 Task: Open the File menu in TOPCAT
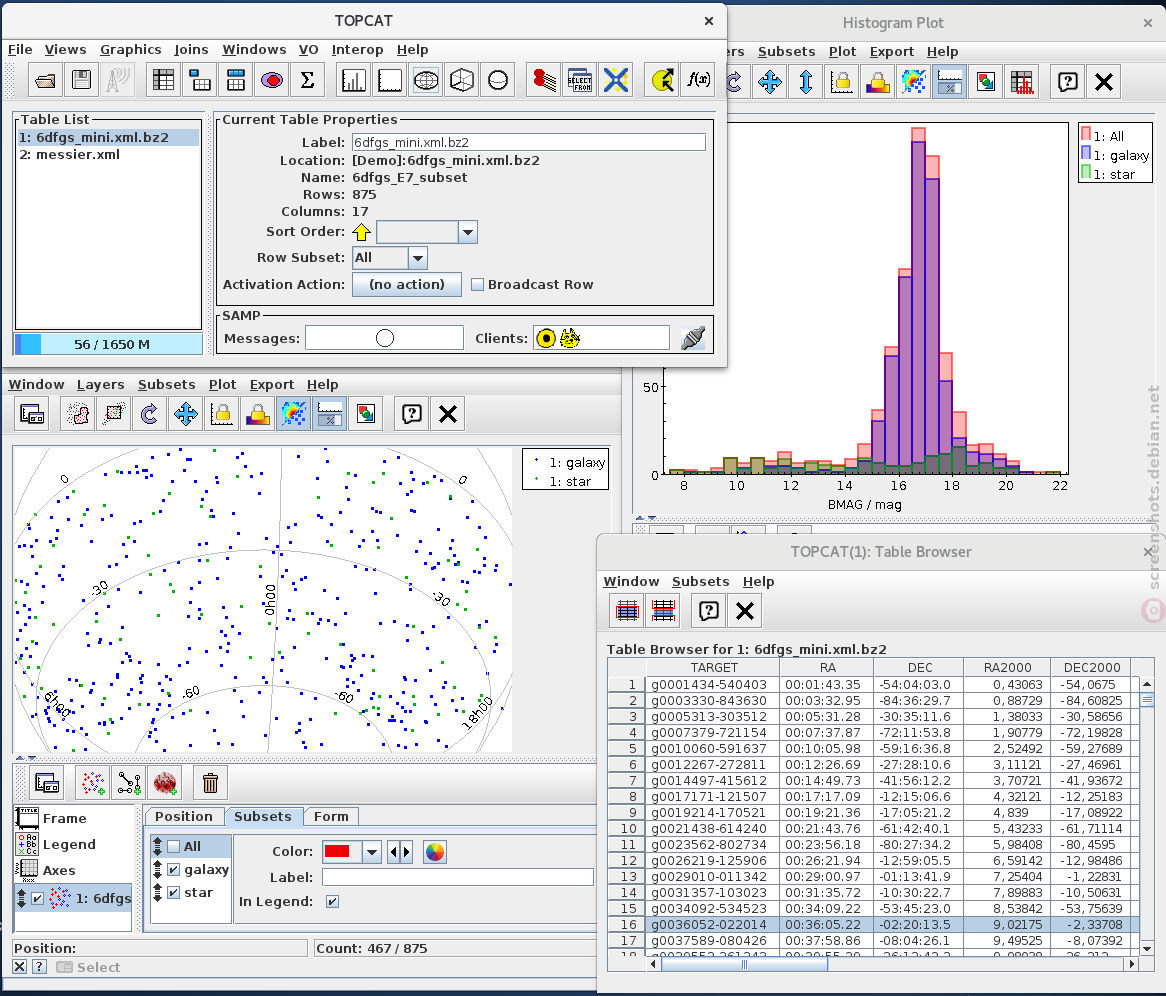click(x=20, y=50)
